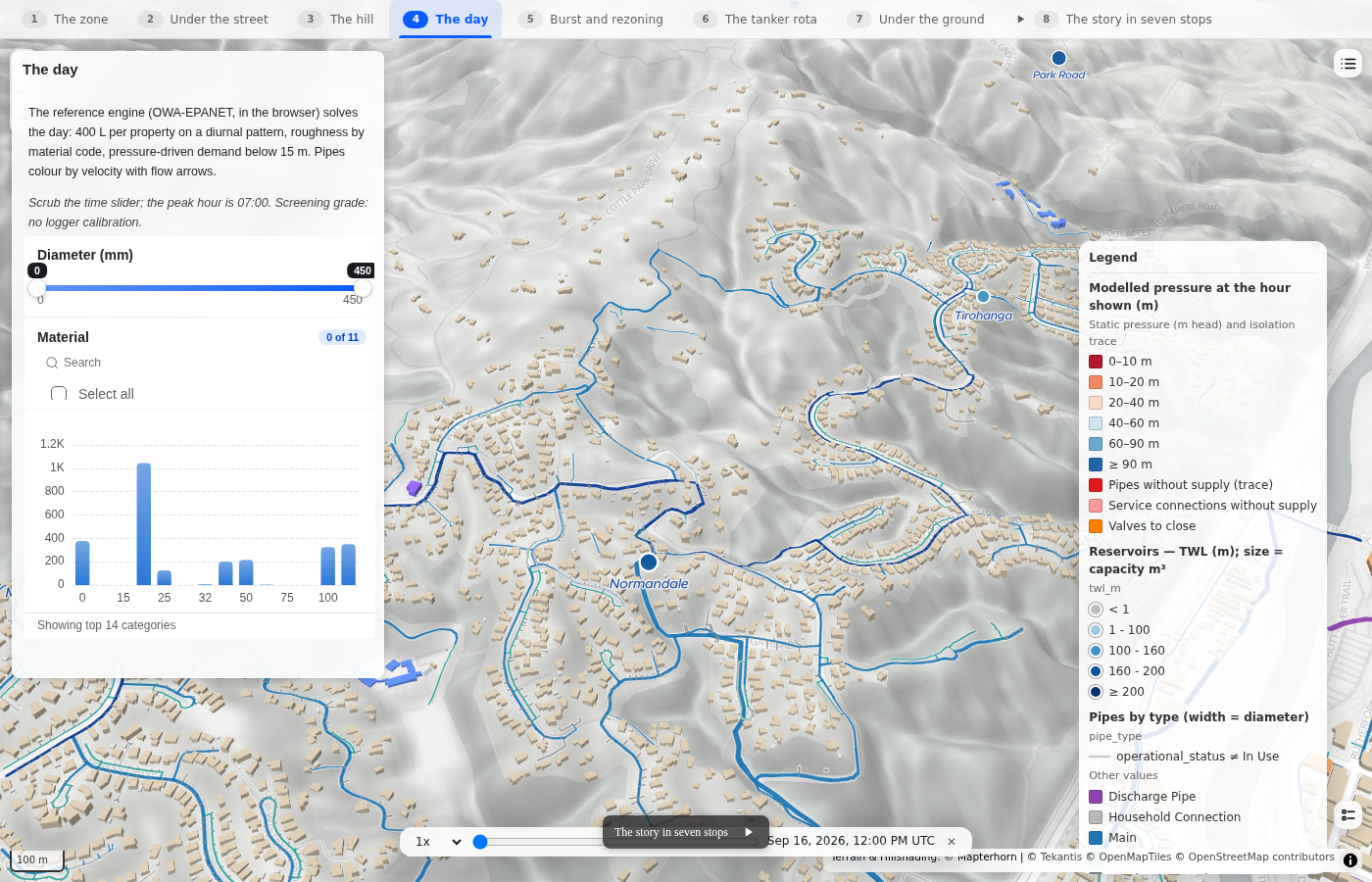Click the Park Road reservoir marker

pyautogui.click(x=1058, y=58)
